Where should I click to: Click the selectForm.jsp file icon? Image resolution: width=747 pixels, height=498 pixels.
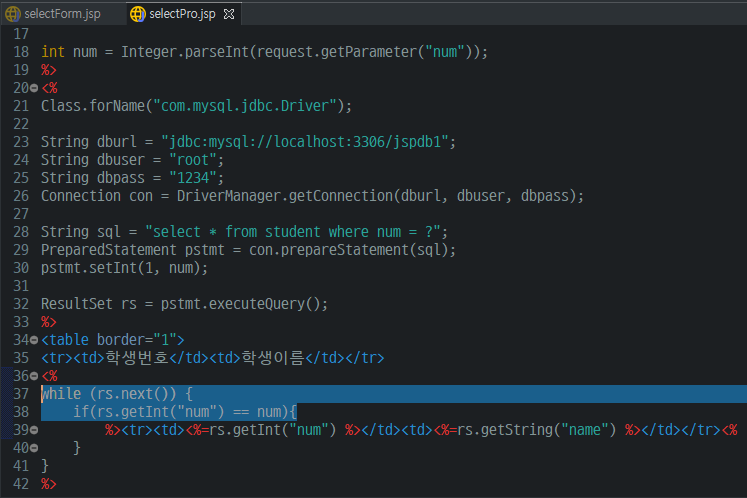[12, 14]
